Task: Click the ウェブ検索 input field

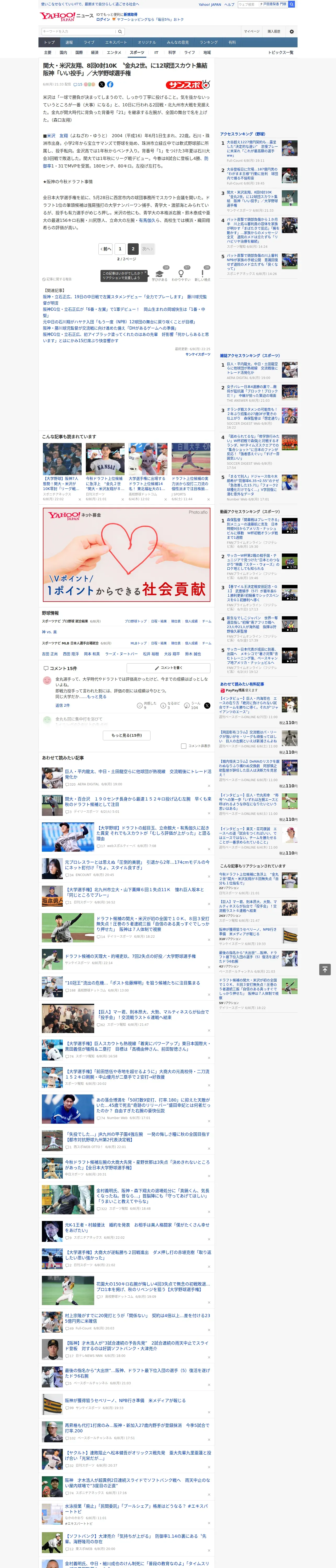Action: pos(248,4)
